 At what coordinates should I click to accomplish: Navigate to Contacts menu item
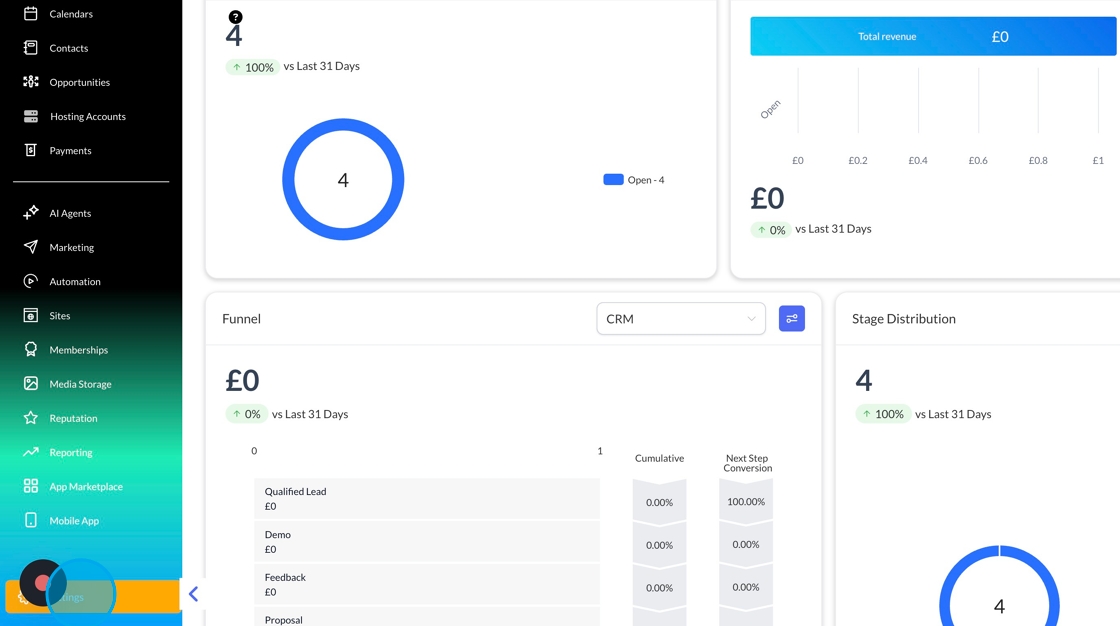[x=69, y=48]
